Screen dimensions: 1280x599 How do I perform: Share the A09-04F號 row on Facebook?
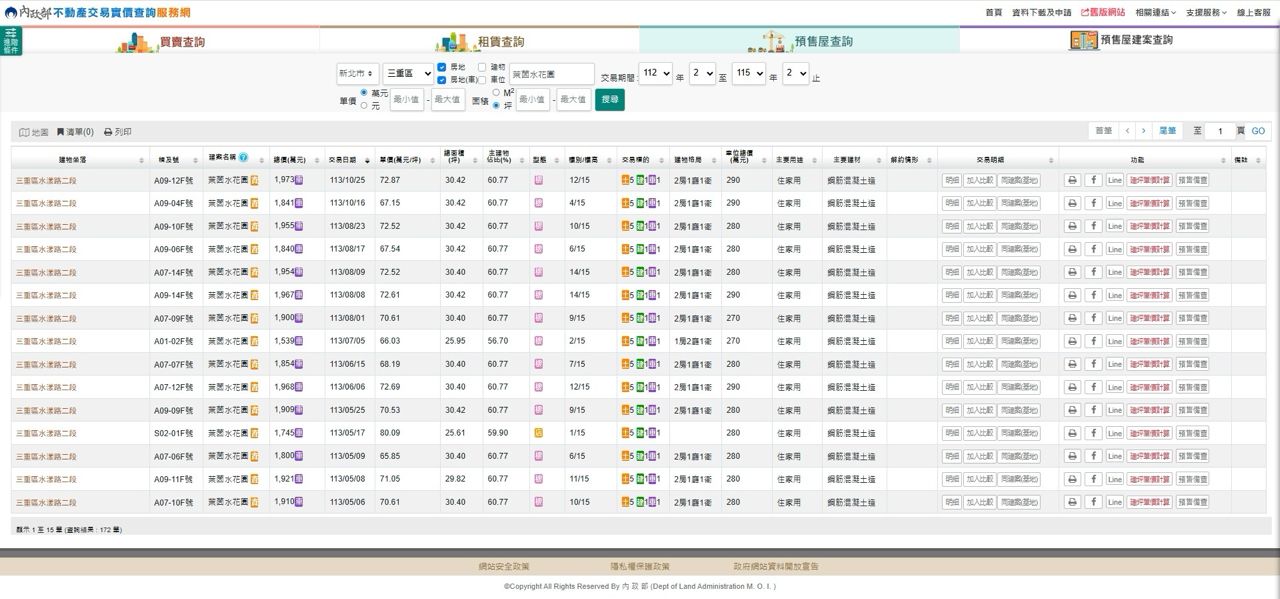[x=1093, y=203]
